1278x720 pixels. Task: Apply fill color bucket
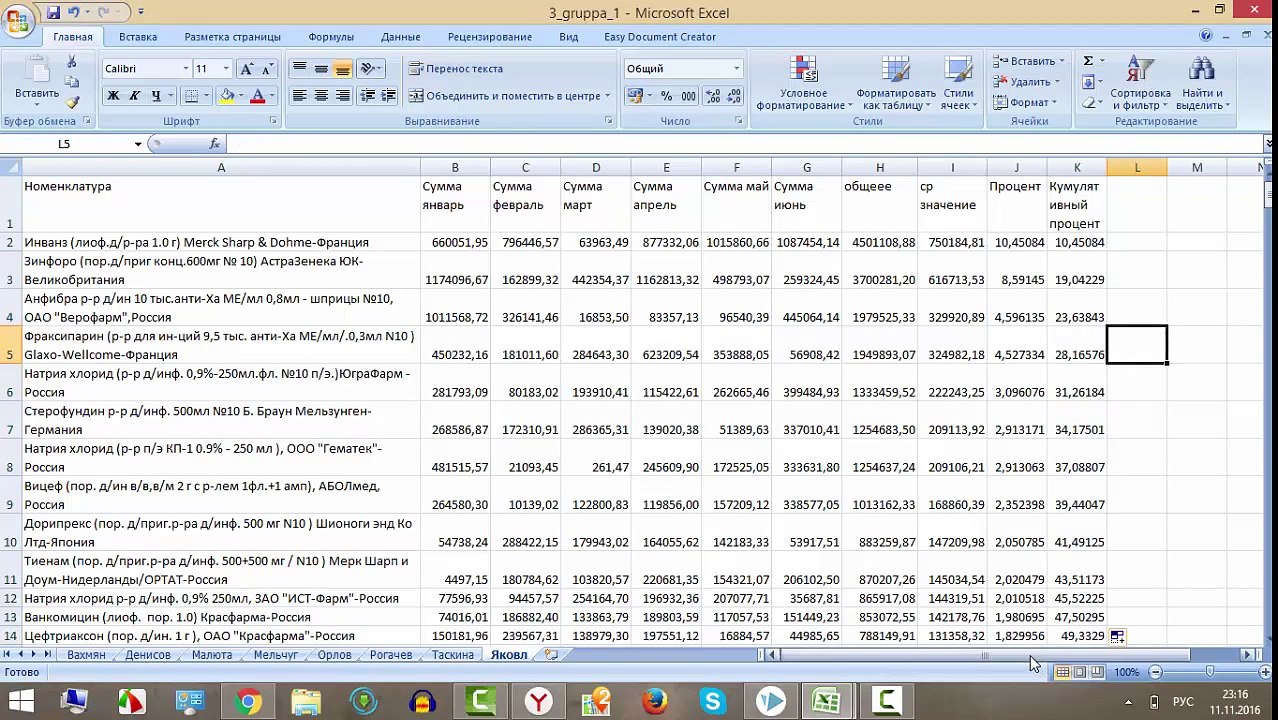click(x=227, y=96)
